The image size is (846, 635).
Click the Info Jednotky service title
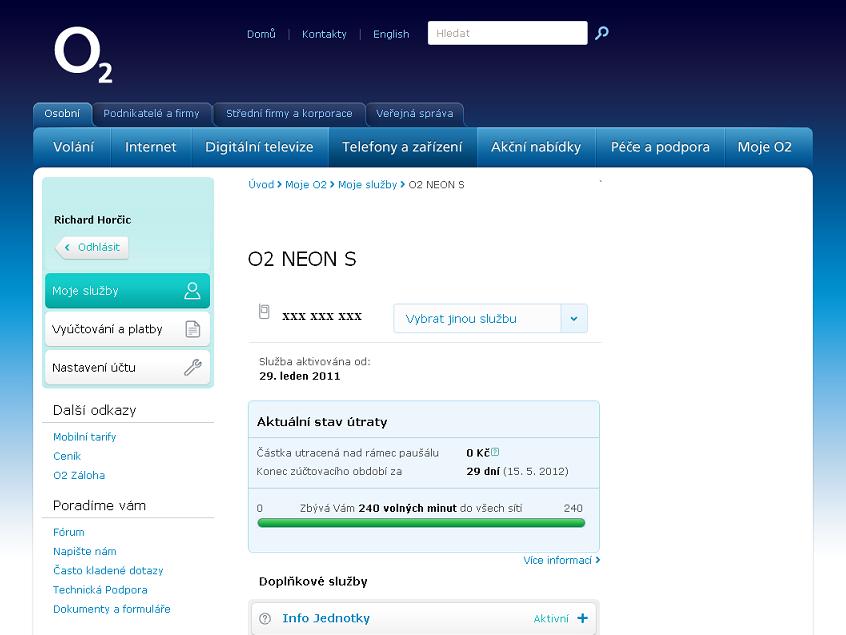click(326, 618)
